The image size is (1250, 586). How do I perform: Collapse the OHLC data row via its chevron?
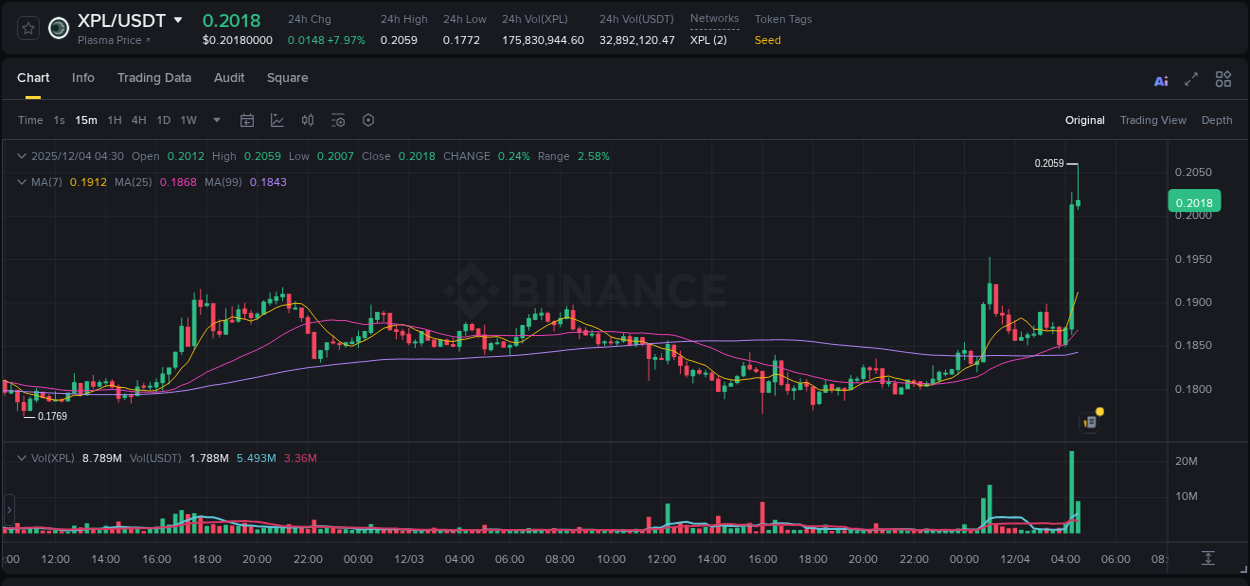21,156
